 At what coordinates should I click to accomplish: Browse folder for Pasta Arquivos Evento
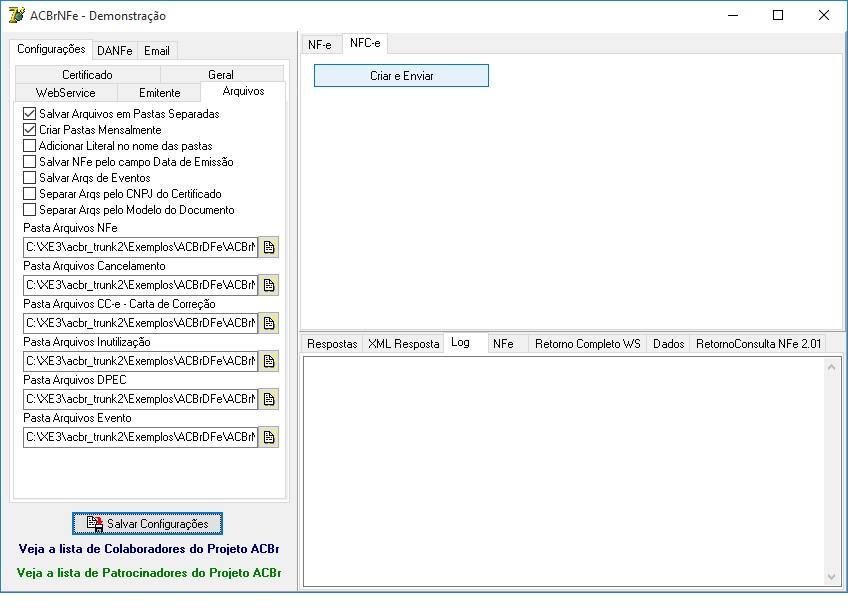[x=269, y=437]
